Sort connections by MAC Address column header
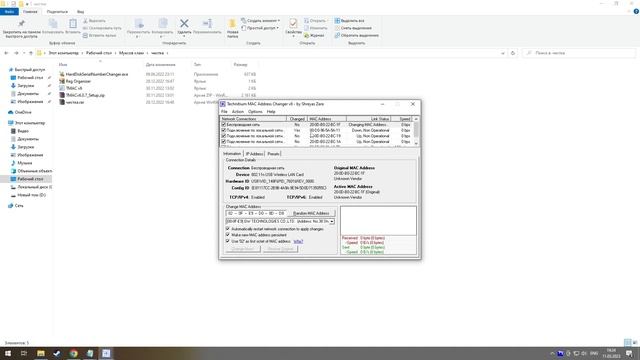 click(327, 119)
